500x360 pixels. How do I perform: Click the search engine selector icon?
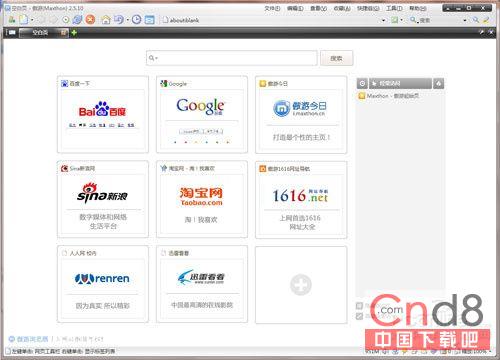pos(414,20)
